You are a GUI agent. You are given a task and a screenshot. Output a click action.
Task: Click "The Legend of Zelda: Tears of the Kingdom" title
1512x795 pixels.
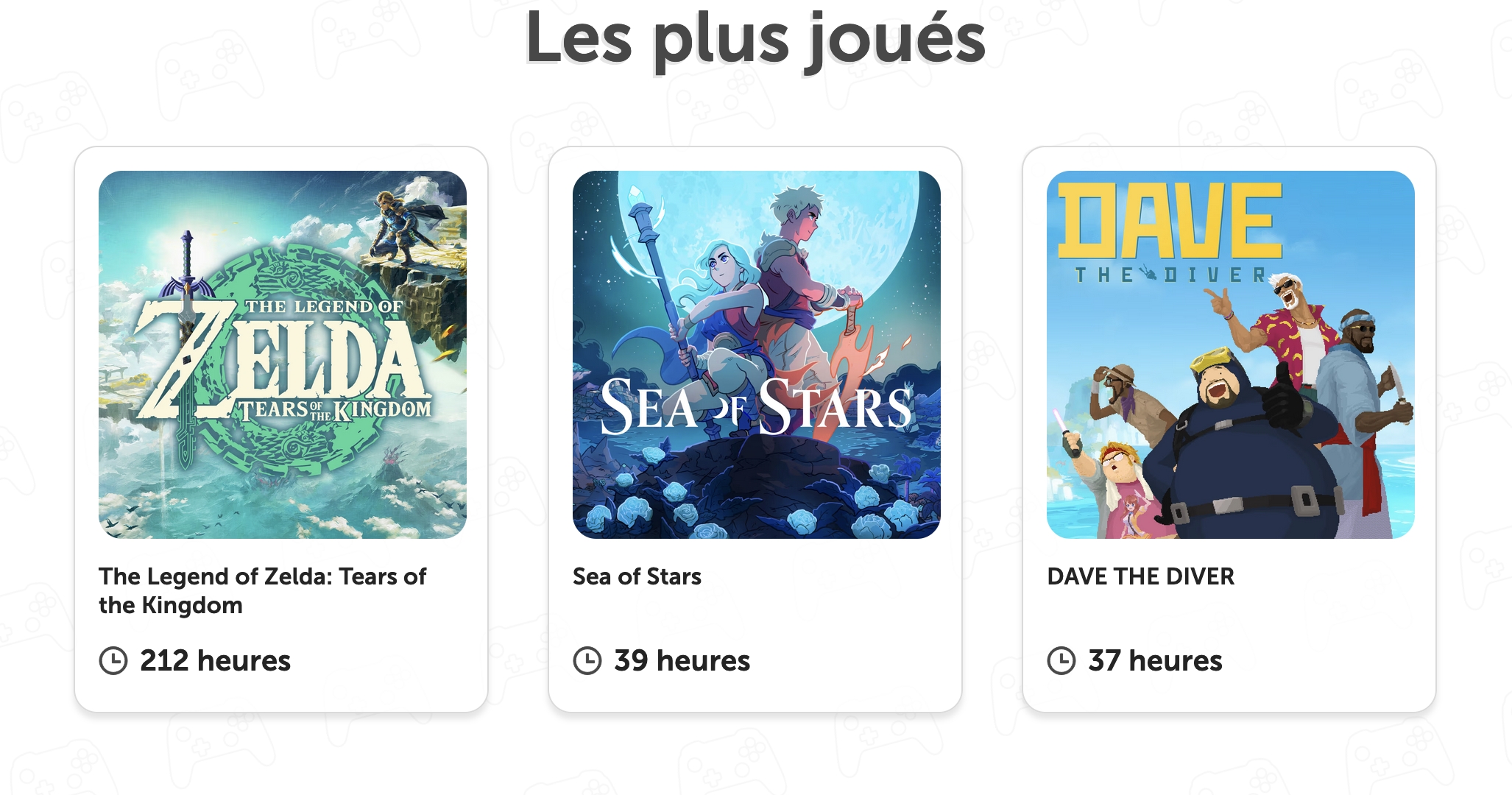coord(262,590)
